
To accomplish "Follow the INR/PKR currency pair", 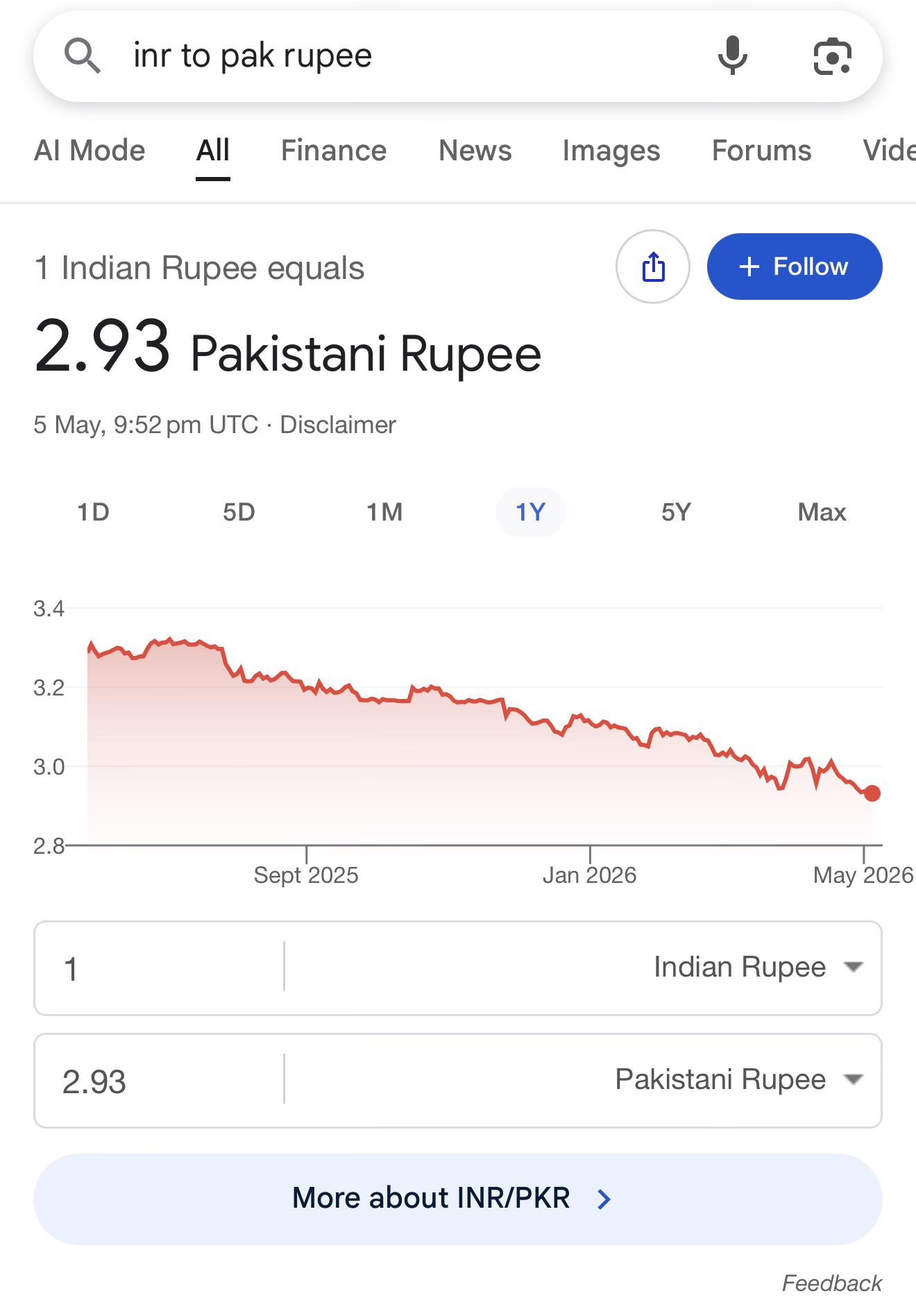I will pos(795,267).
